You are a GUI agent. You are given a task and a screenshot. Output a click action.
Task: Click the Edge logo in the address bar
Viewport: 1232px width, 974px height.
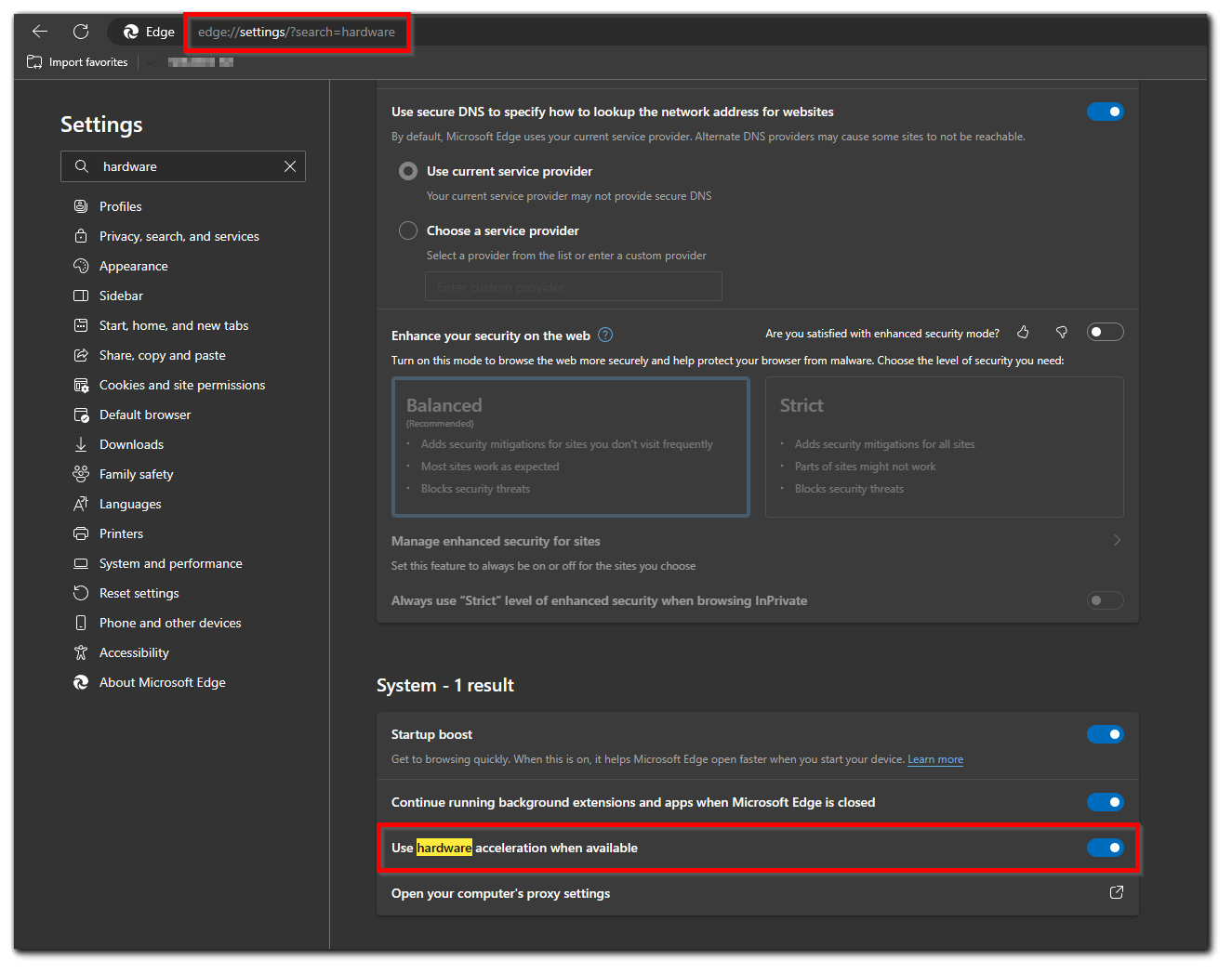(127, 31)
